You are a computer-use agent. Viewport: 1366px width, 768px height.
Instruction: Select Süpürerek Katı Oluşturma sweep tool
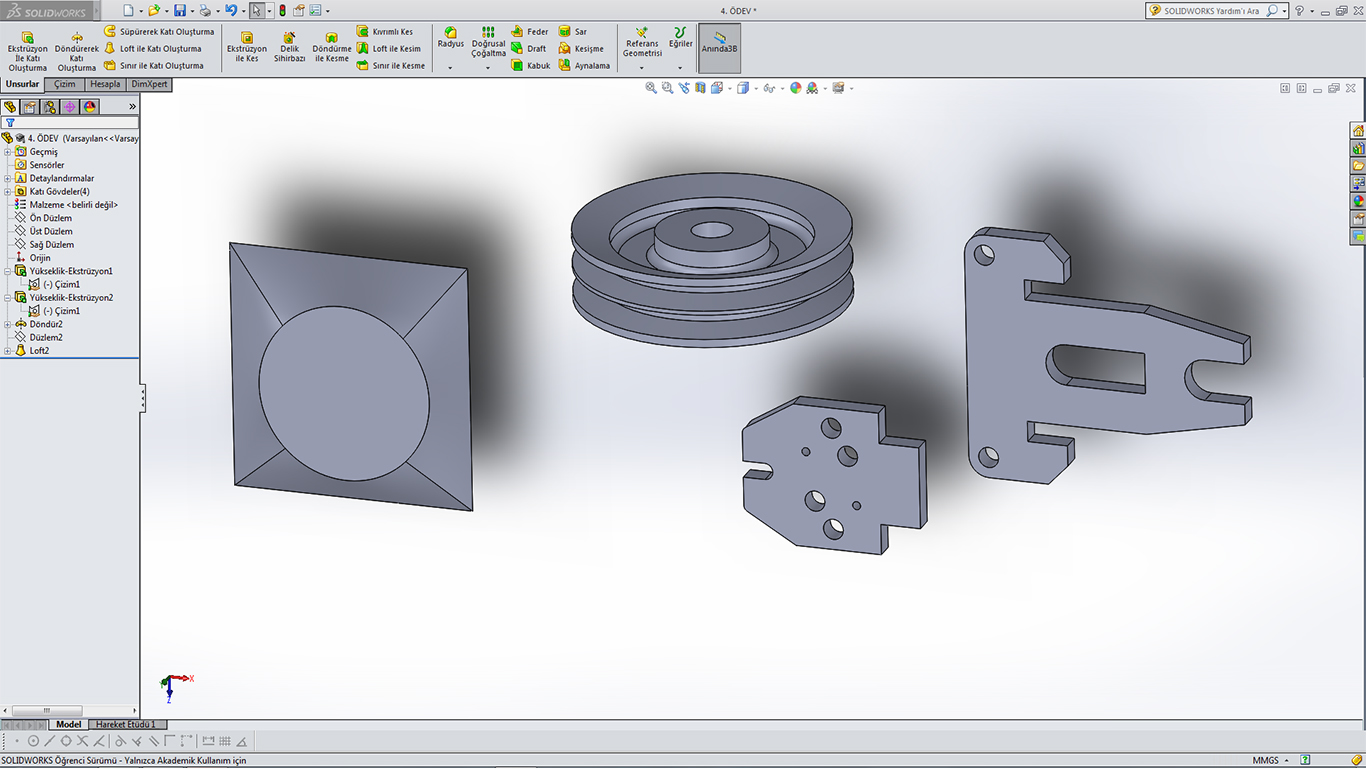[159, 32]
